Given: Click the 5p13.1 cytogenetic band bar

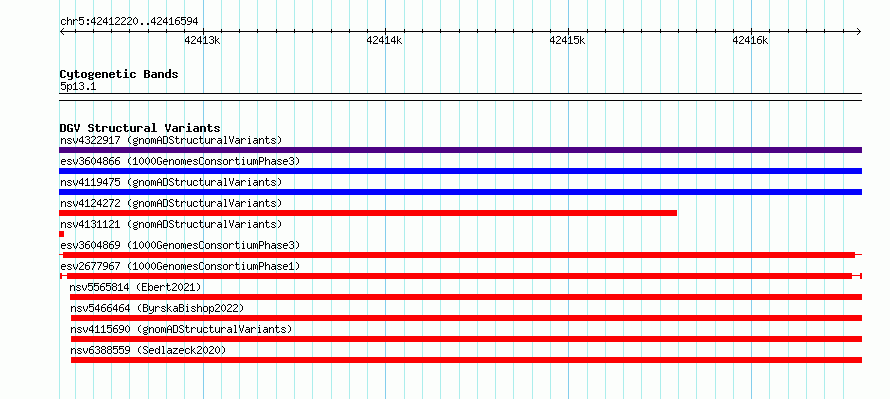Looking at the screenshot, I should pos(460,97).
